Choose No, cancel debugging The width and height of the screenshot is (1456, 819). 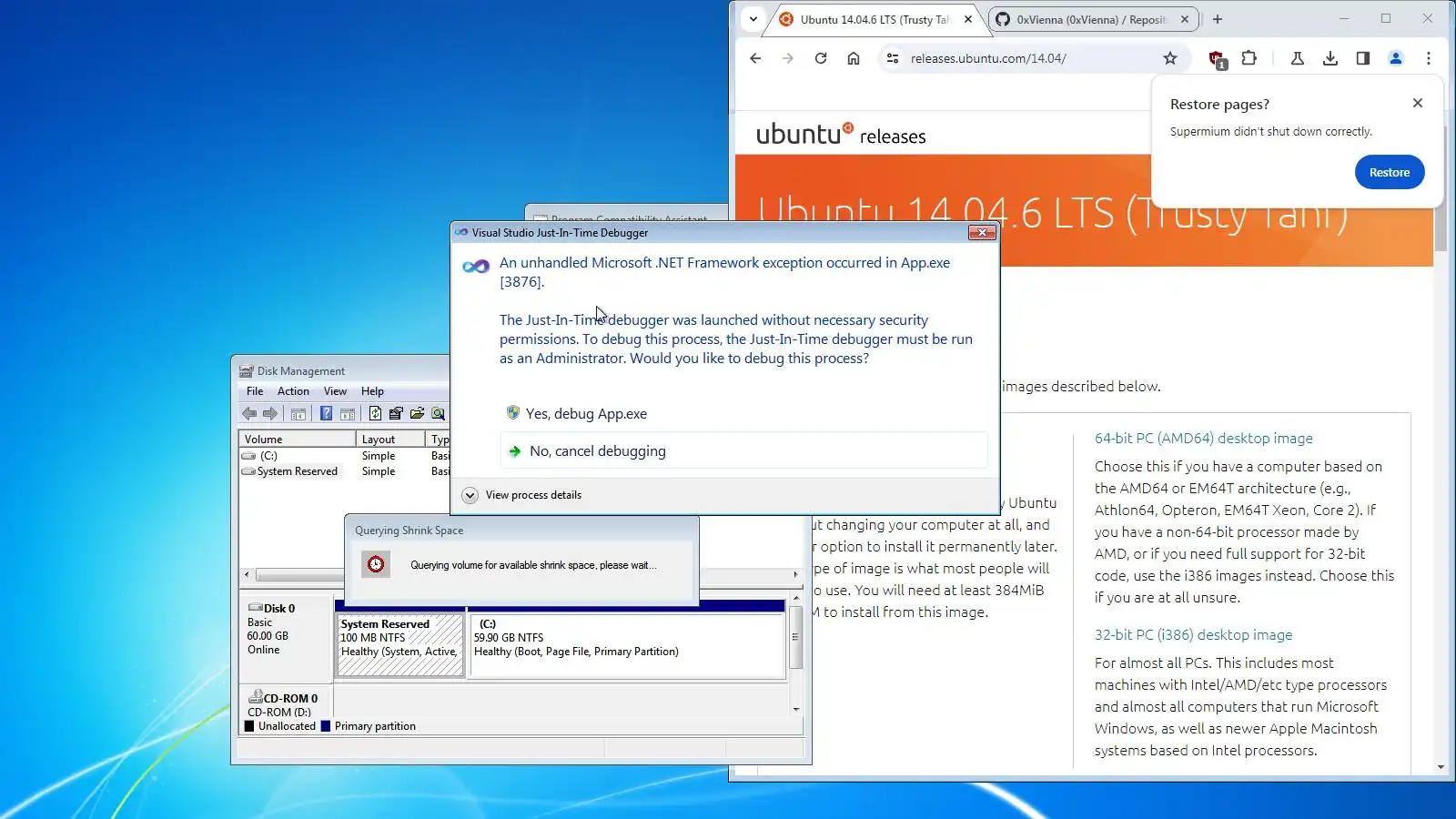click(x=743, y=450)
